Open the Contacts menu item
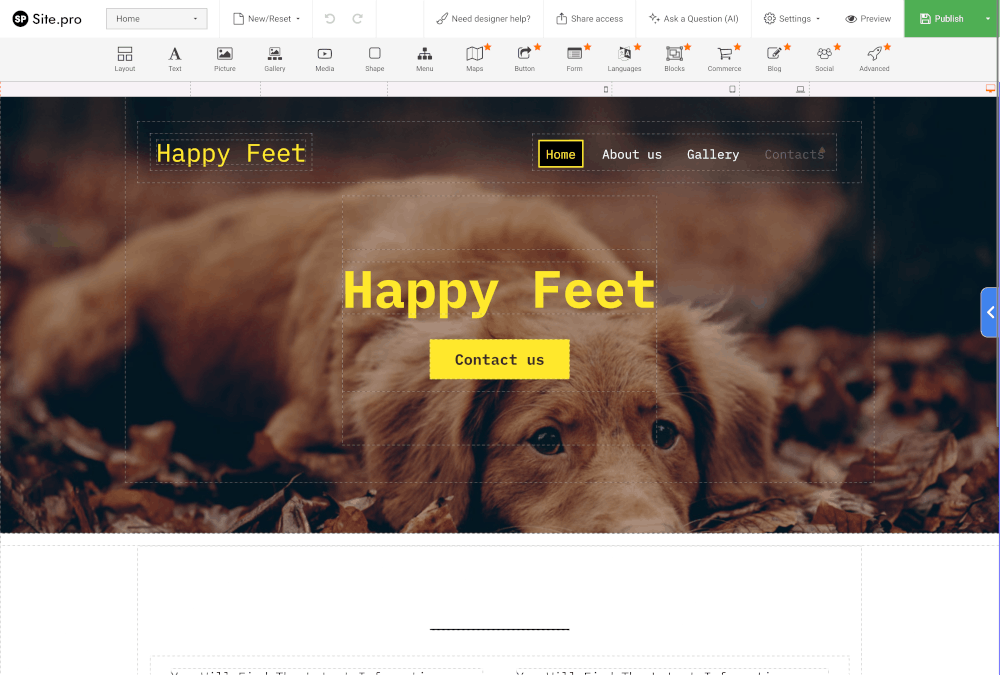This screenshot has height=675, width=1000. (x=794, y=154)
